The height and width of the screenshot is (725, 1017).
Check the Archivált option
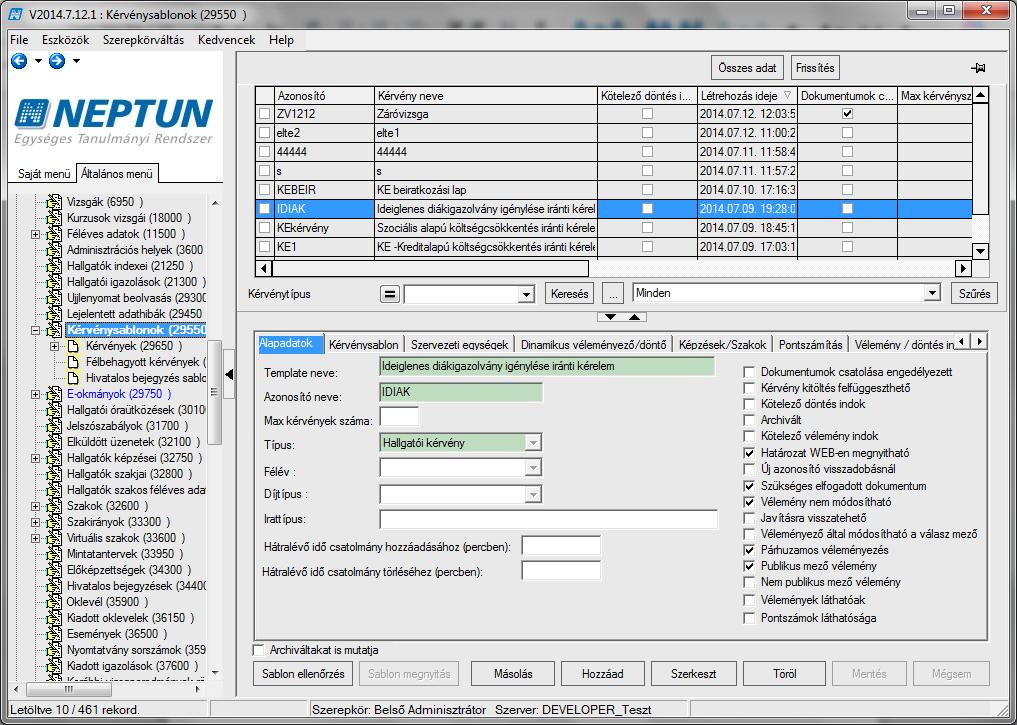point(749,420)
